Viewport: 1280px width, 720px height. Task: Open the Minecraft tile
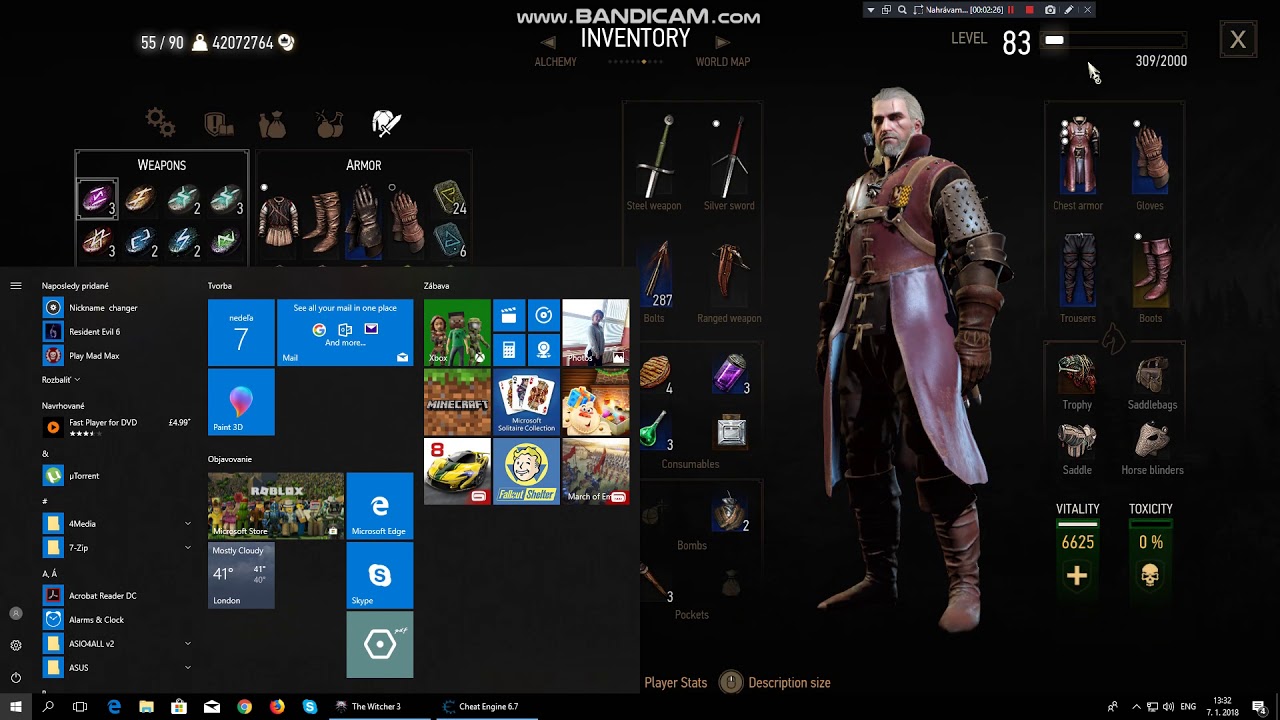click(x=457, y=402)
